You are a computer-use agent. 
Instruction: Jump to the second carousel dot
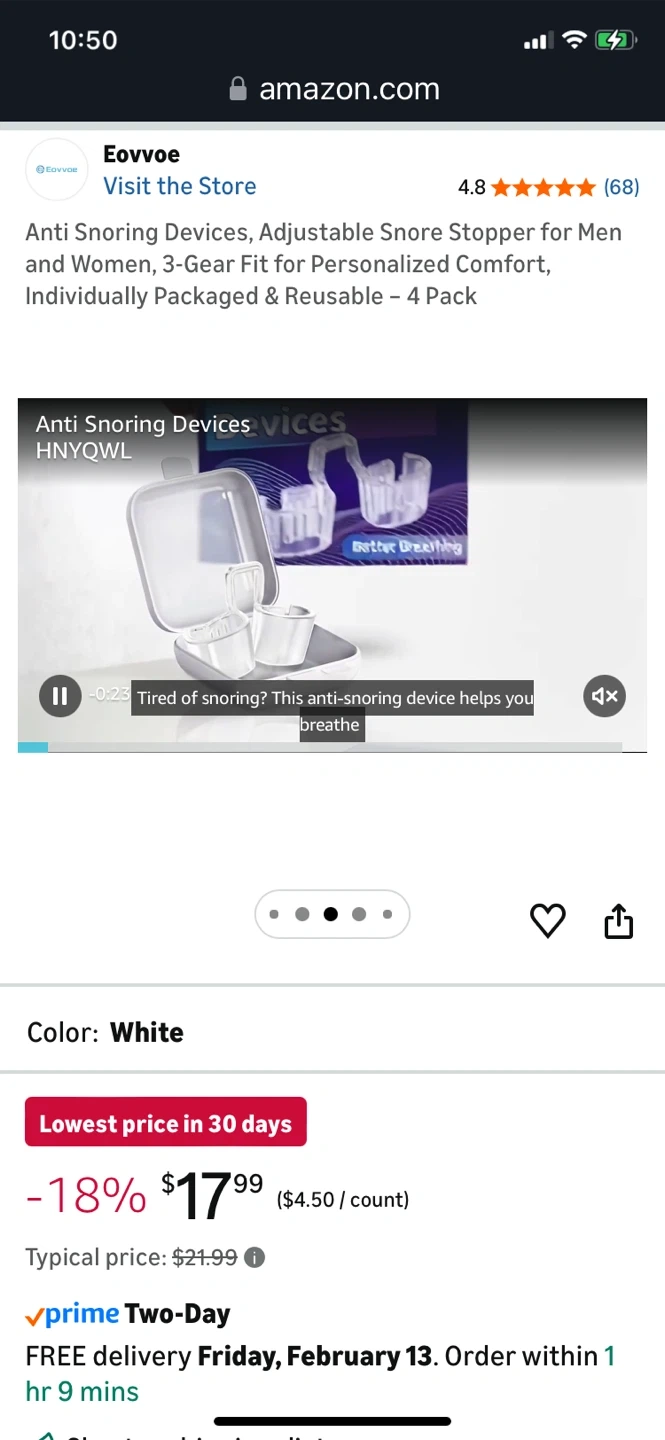coord(302,914)
